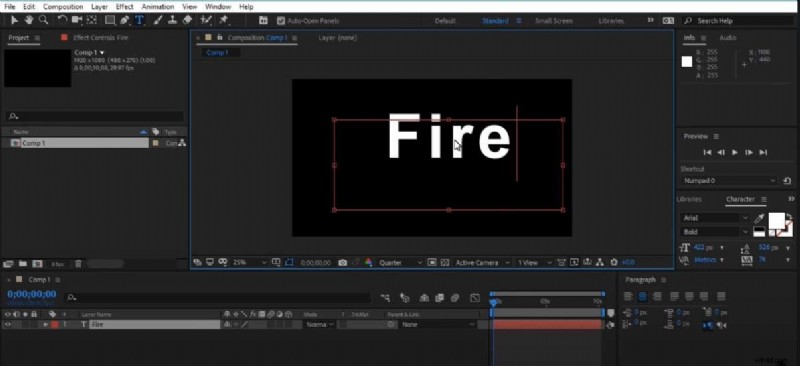Jump to first frame in Preview

707,152
